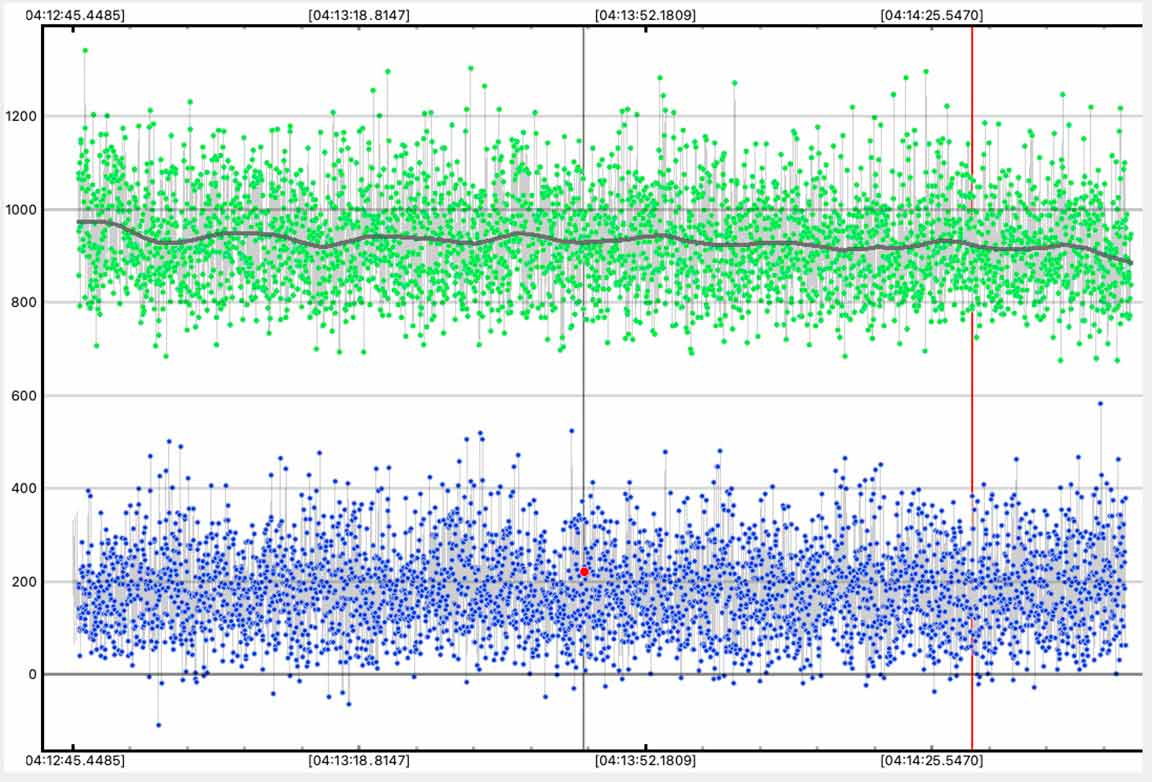Select the lowest blue outlier below -100
Viewport: 1152px width, 782px height.
coord(158,724)
